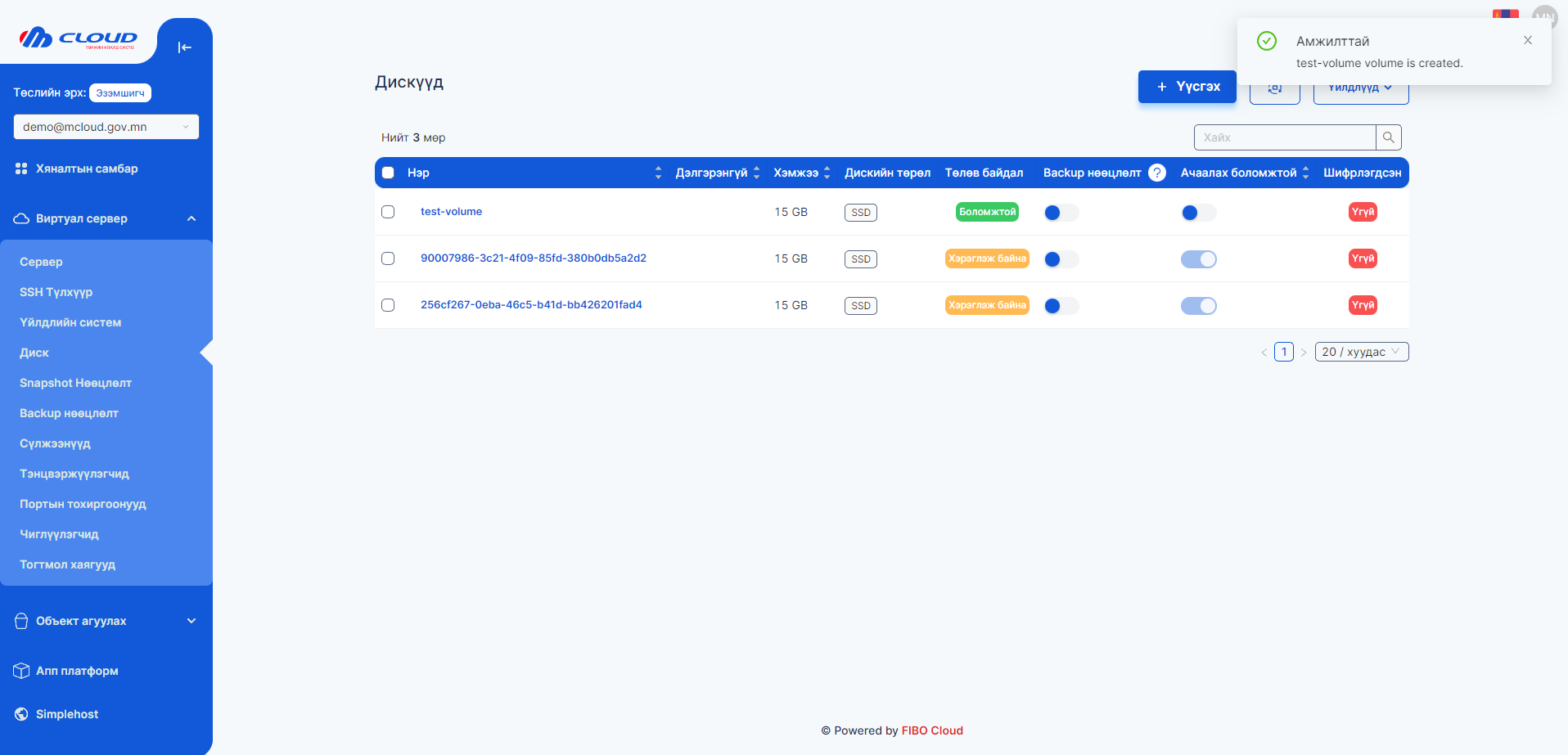
Task: Open the demo@mcloud.gov.mn project dropdown
Action: point(106,127)
